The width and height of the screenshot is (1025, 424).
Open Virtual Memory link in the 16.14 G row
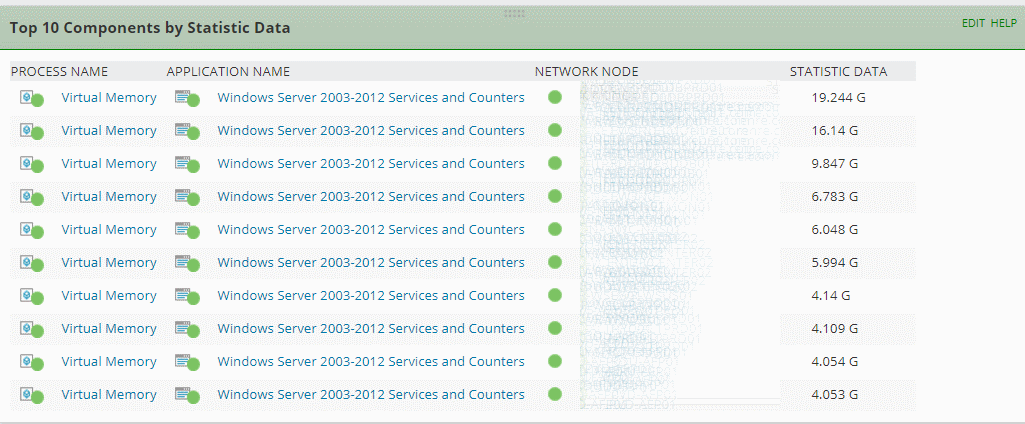[109, 131]
